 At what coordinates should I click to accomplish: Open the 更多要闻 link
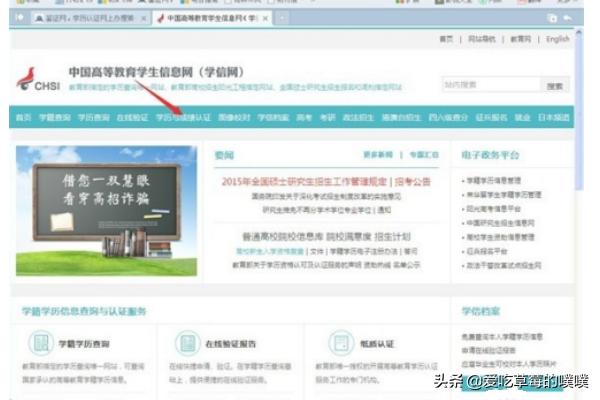click(378, 155)
